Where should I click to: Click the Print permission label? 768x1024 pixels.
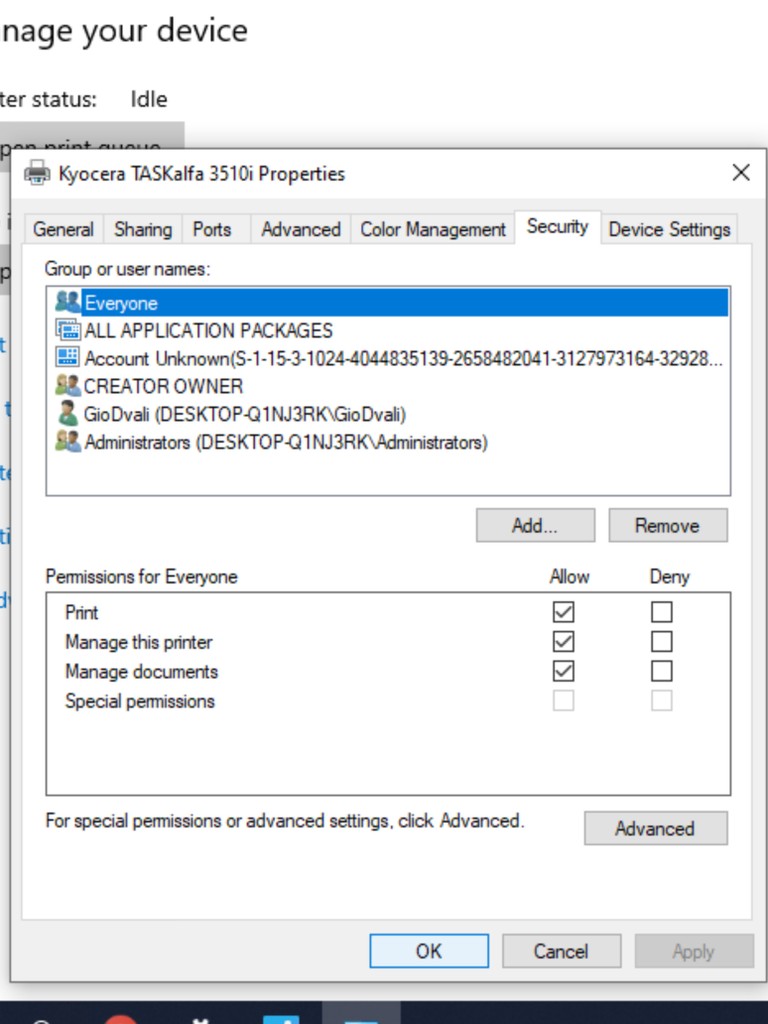click(82, 613)
